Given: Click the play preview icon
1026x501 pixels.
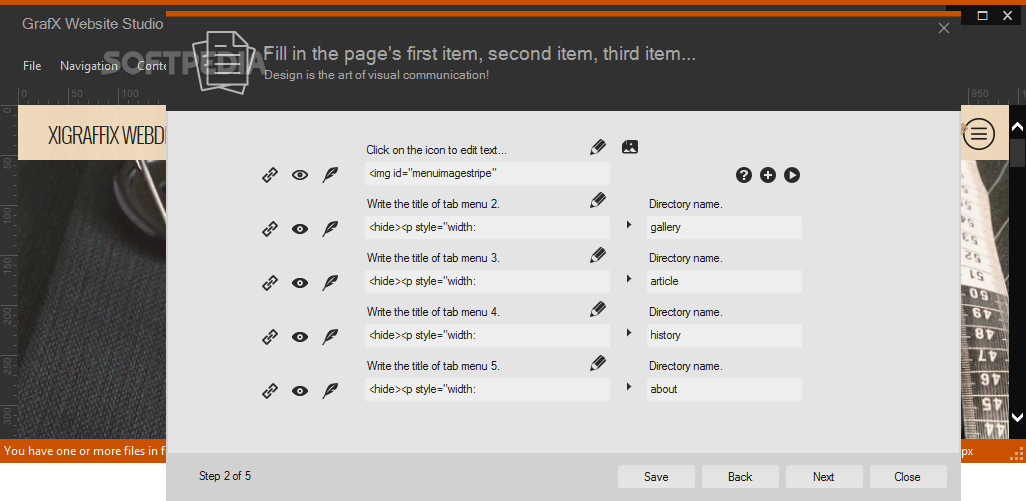Looking at the screenshot, I should click(x=792, y=175).
